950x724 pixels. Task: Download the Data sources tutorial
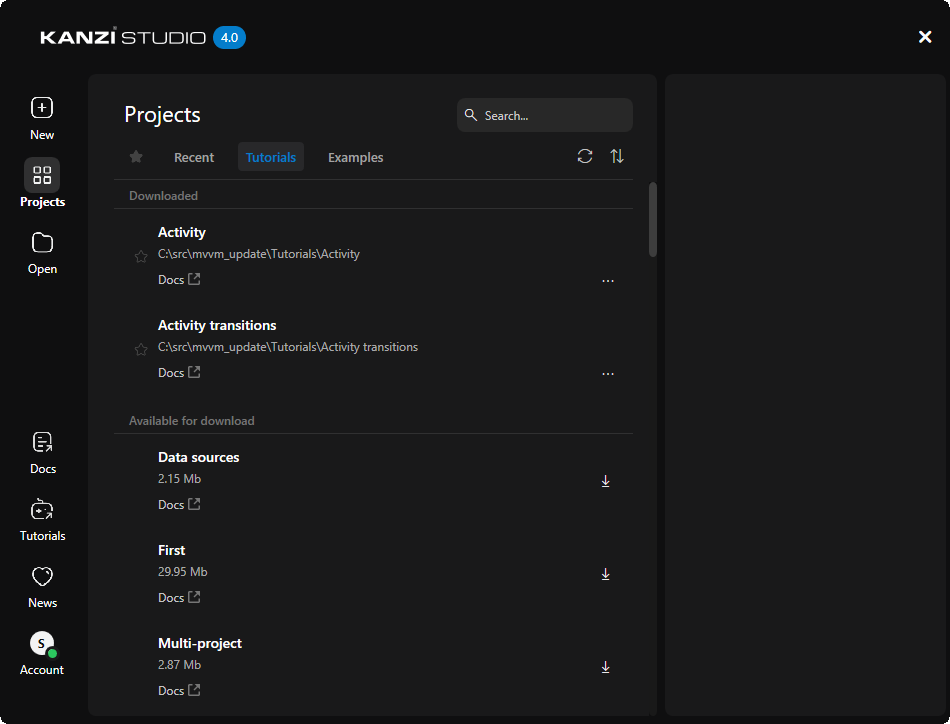[605, 481]
